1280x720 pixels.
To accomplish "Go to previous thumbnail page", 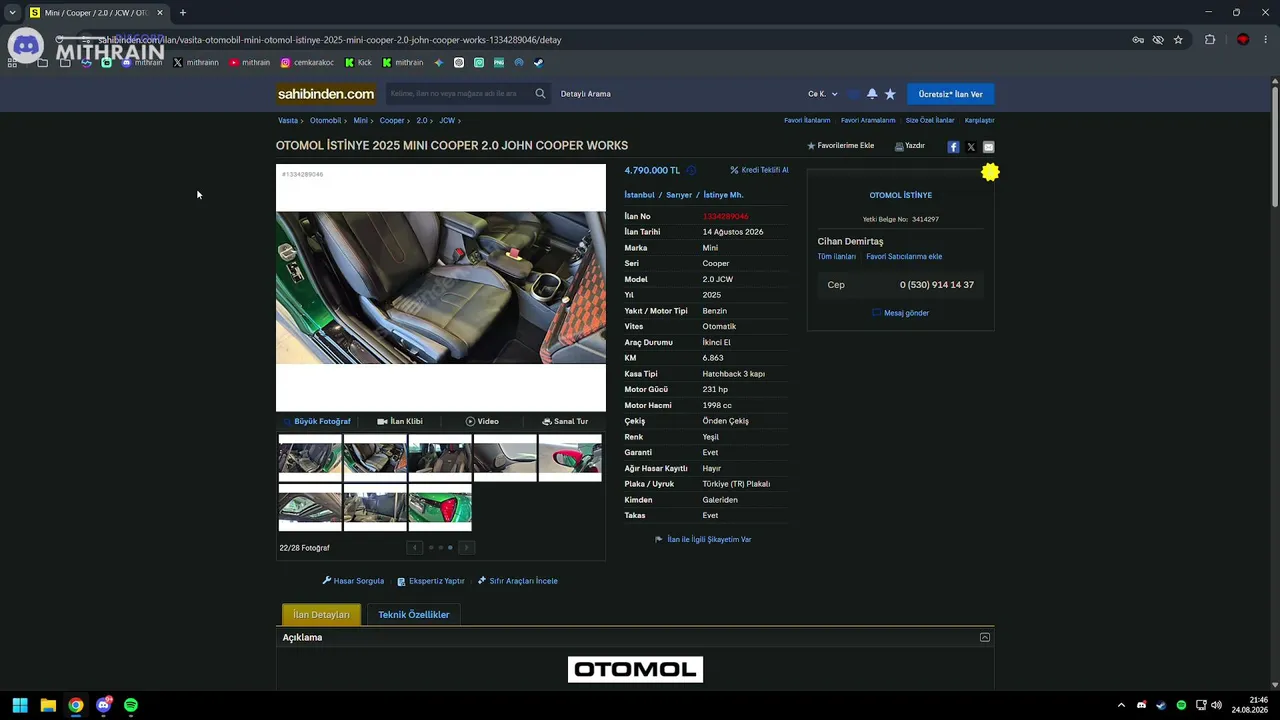I will [415, 547].
